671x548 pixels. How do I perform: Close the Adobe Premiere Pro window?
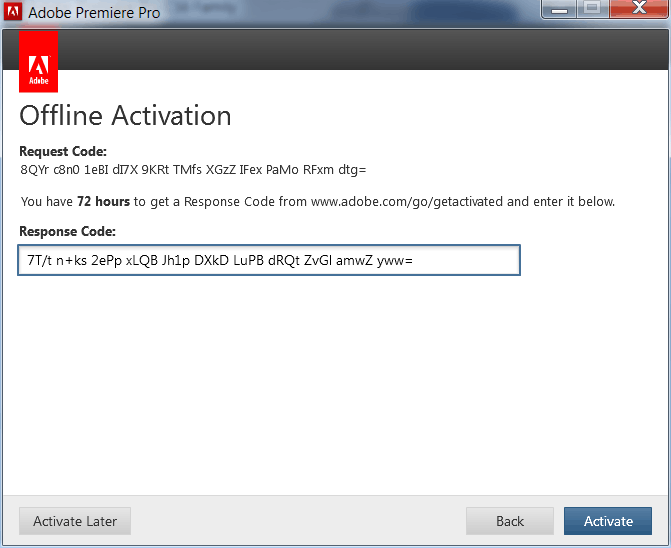click(x=639, y=9)
